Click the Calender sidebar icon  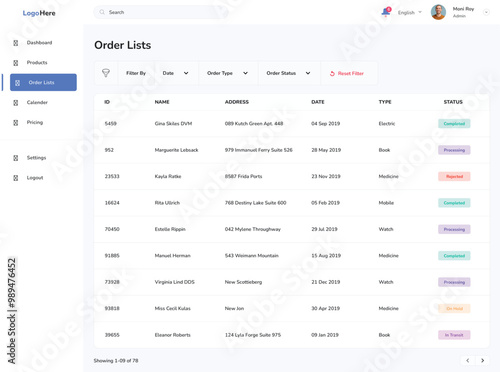16,103
